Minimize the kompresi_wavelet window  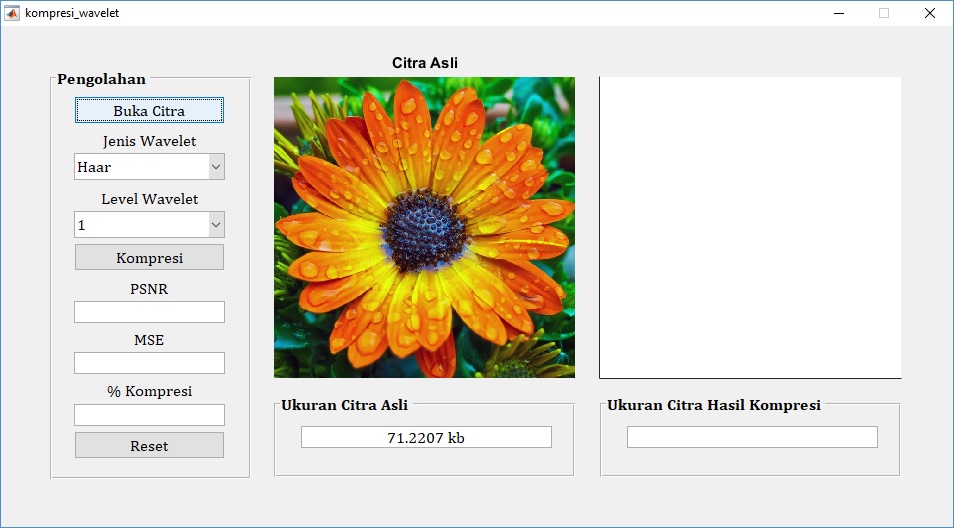[838, 13]
